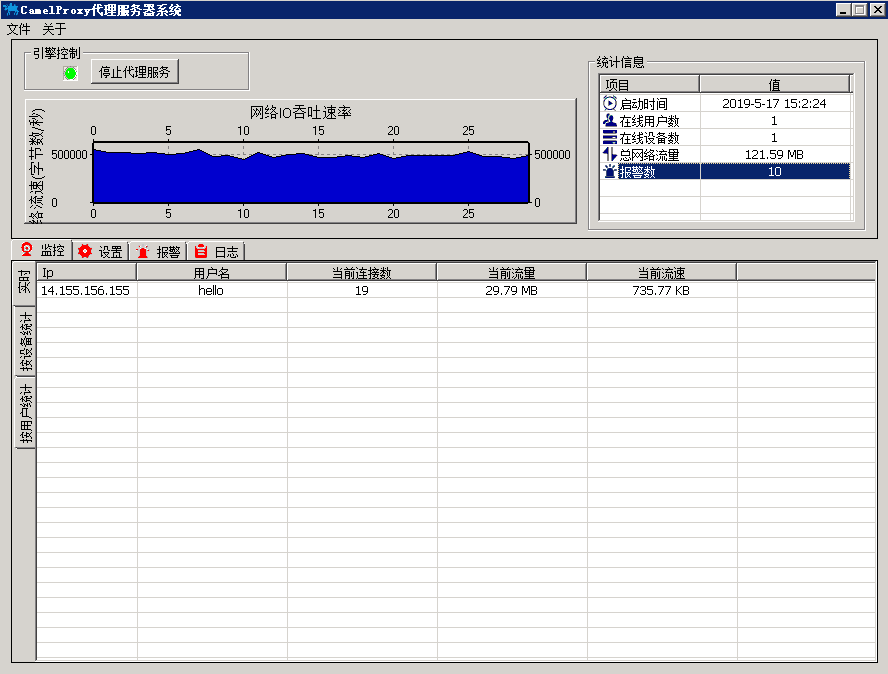Select the 实时 vertical tab
Viewport: 888px width, 674px height.
(24, 282)
